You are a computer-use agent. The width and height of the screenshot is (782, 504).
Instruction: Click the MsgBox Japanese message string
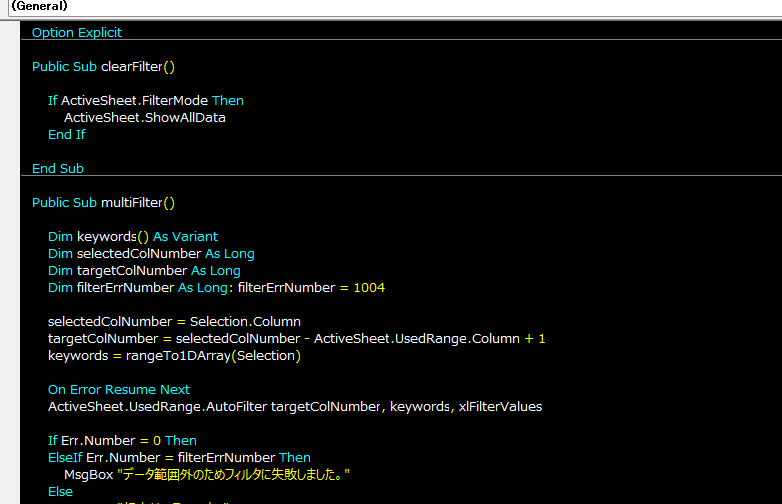pyautogui.click(x=233, y=475)
